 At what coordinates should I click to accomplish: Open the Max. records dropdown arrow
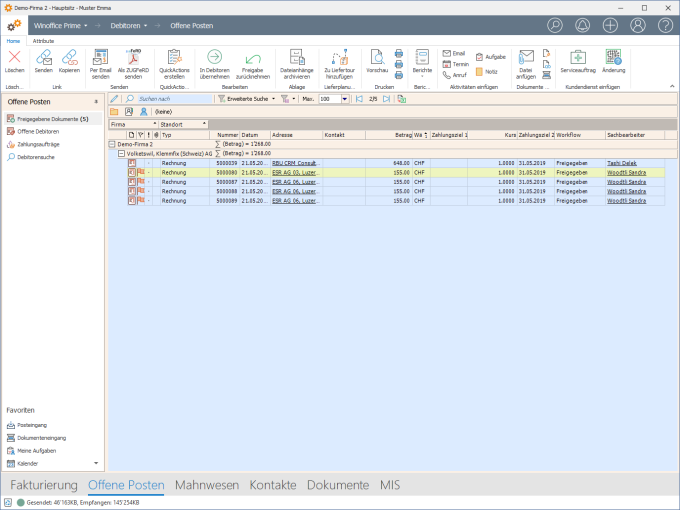pos(345,99)
